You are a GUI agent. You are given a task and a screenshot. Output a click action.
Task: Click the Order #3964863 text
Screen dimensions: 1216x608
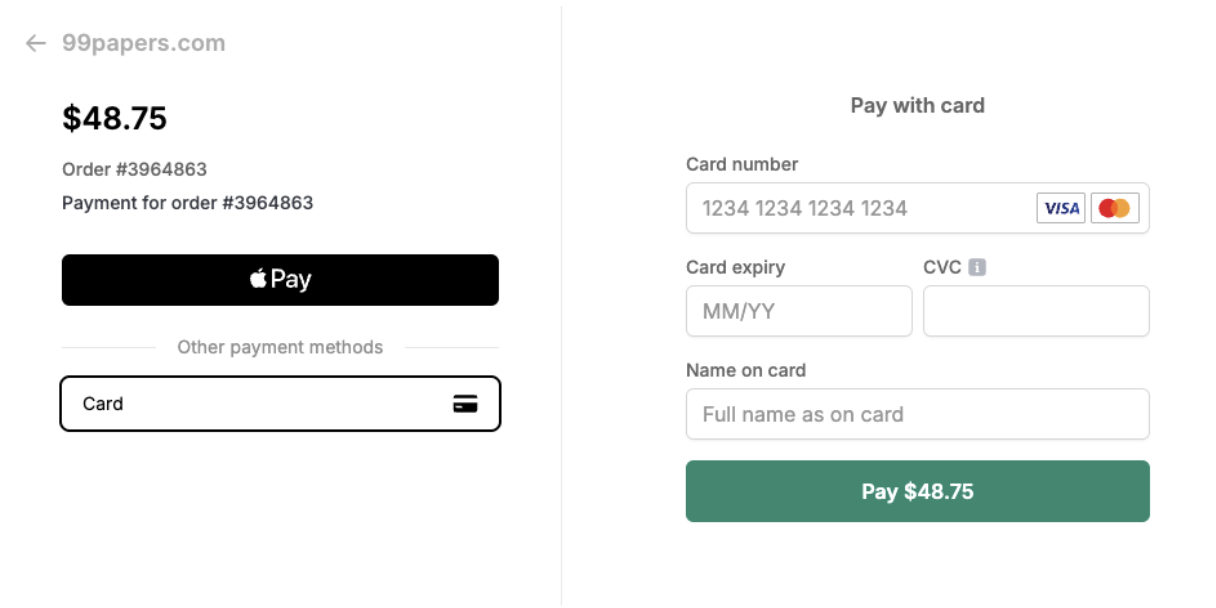coord(135,169)
